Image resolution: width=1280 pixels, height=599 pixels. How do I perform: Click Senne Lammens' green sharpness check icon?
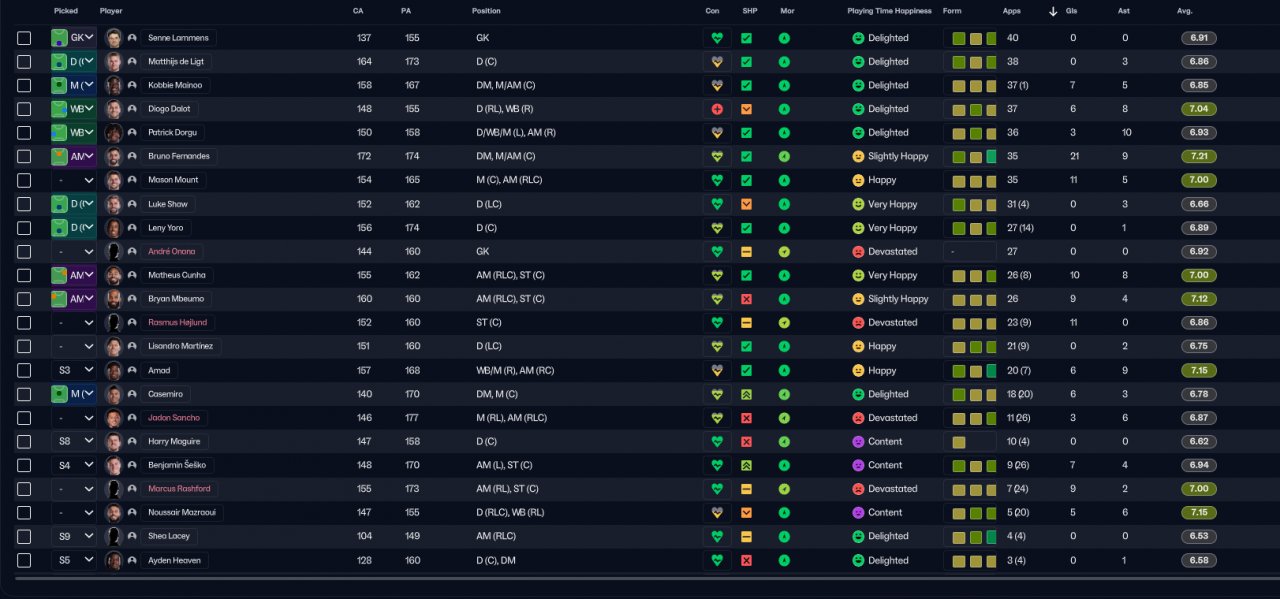click(746, 38)
